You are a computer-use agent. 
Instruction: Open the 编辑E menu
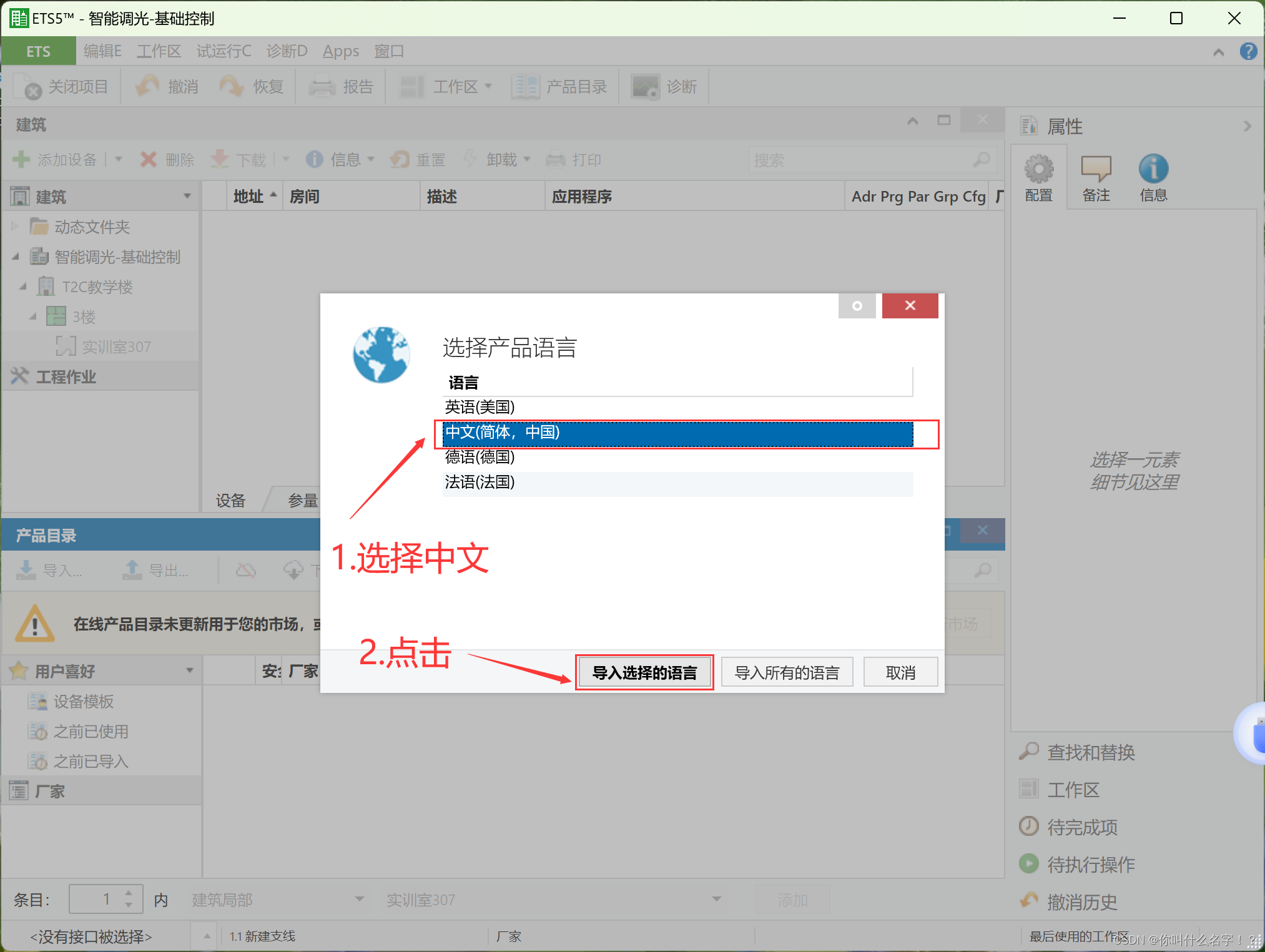click(x=102, y=51)
